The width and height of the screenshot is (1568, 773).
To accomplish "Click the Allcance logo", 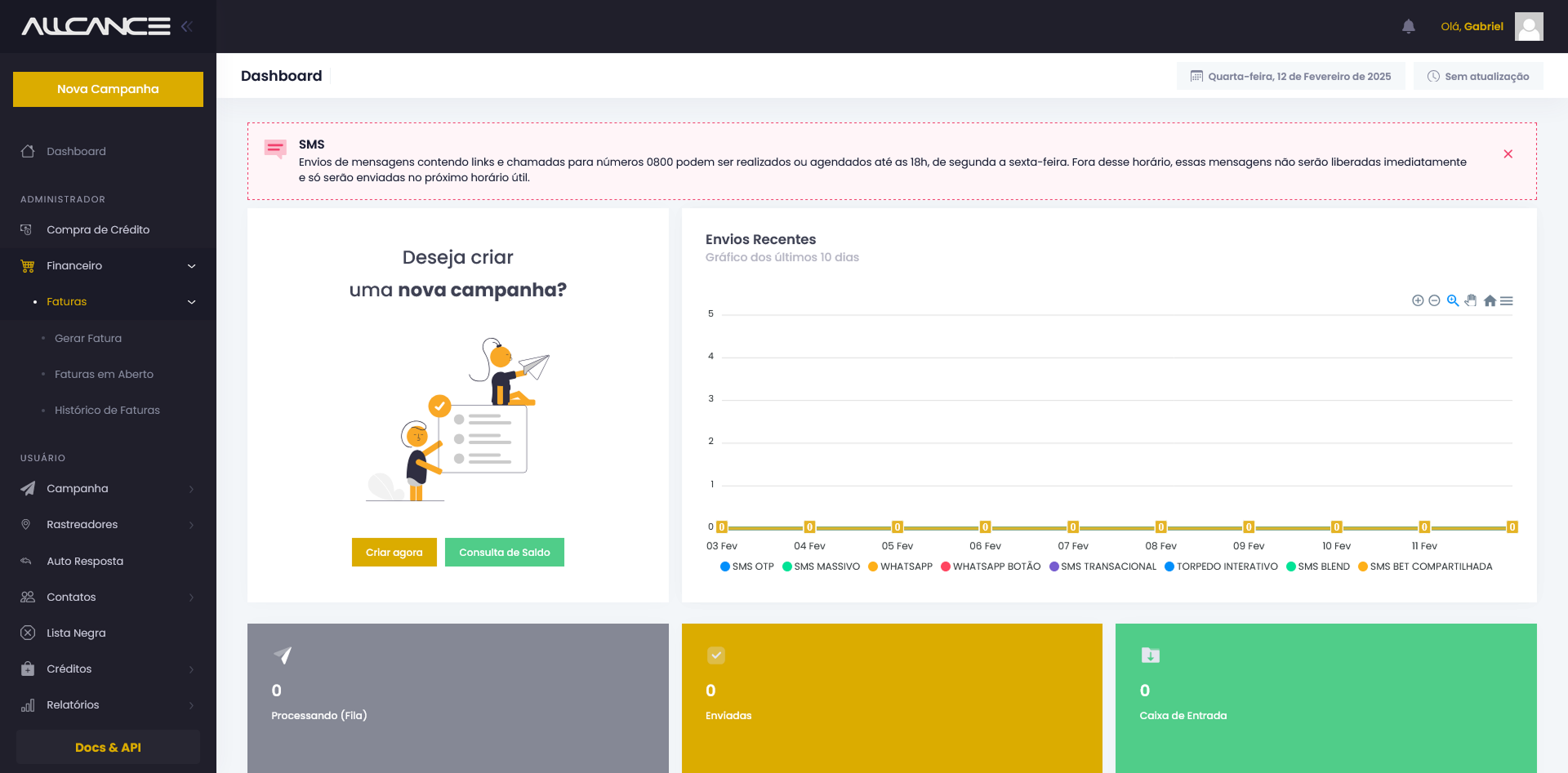I will (96, 26).
